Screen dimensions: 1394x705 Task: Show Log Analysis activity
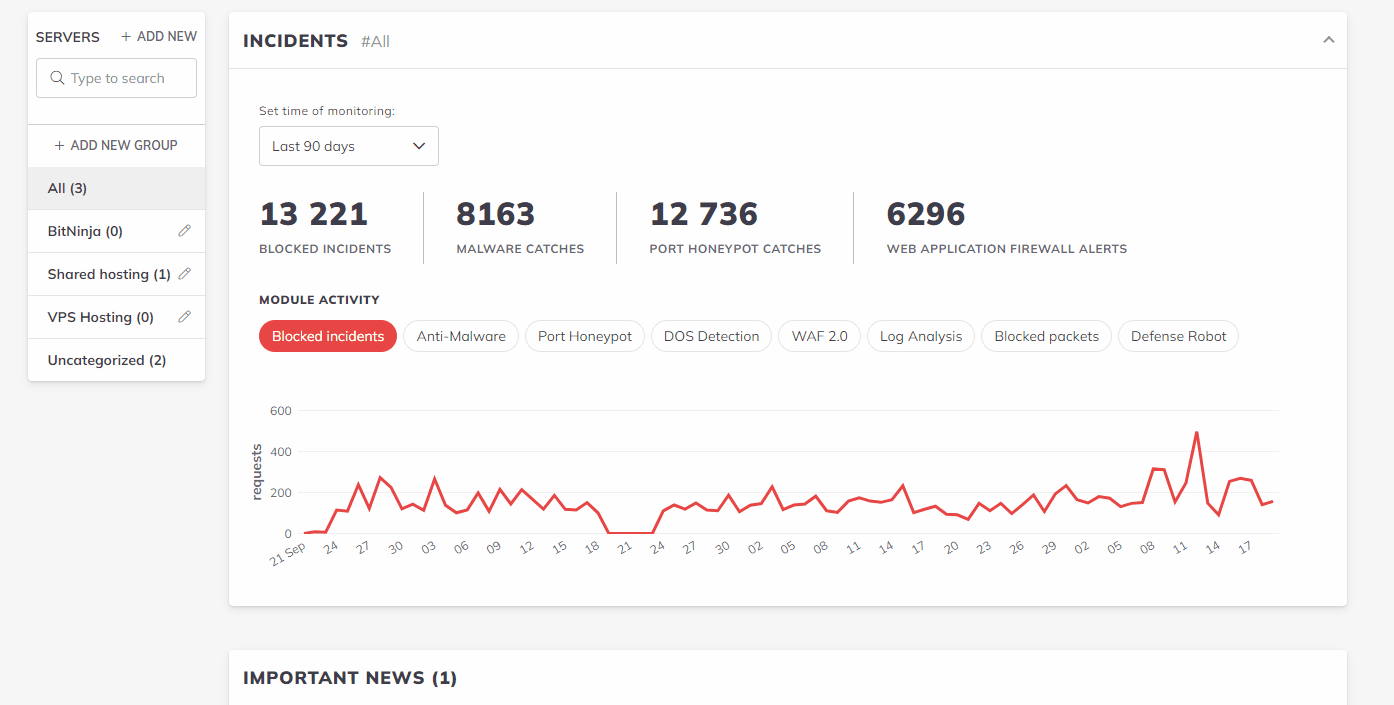(921, 337)
